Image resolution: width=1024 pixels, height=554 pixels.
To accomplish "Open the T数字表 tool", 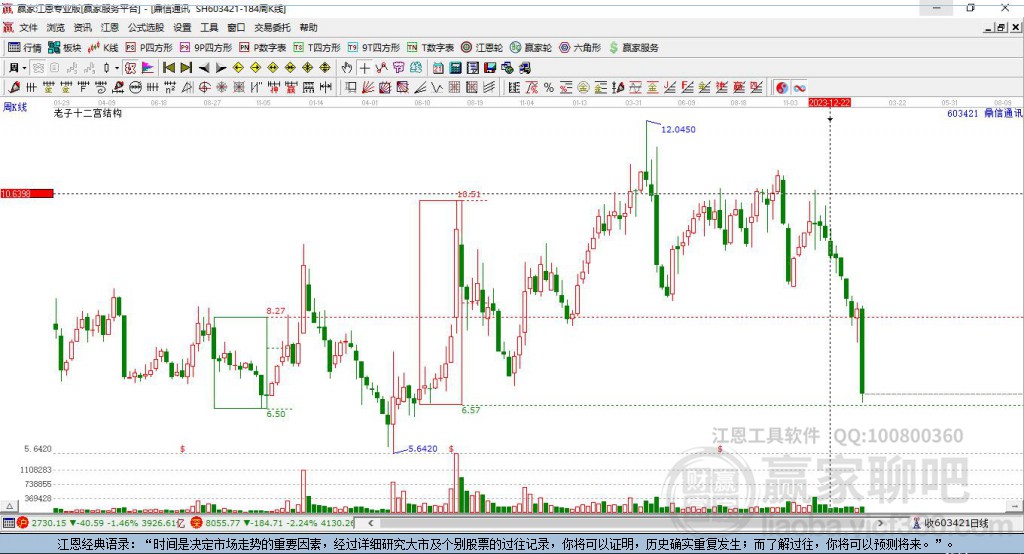I will (430, 48).
